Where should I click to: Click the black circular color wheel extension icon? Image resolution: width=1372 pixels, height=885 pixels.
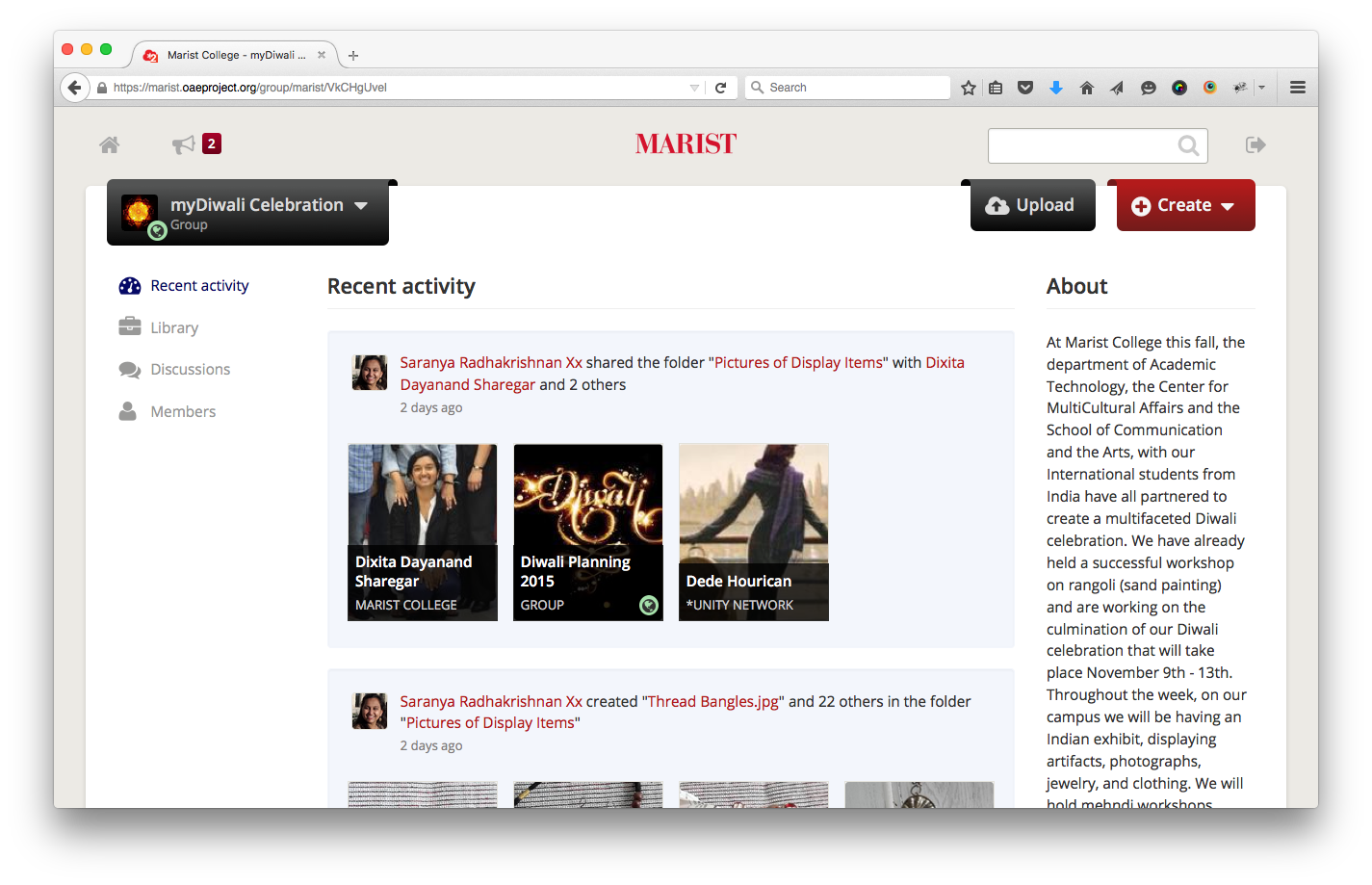coord(1178,88)
